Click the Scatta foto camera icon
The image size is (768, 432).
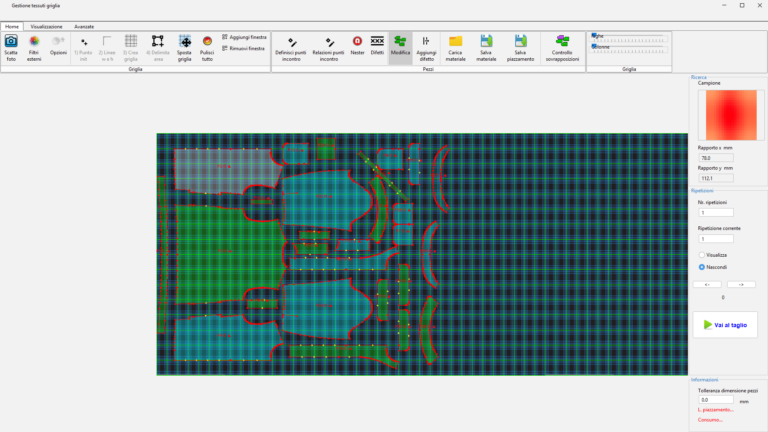coord(11,42)
